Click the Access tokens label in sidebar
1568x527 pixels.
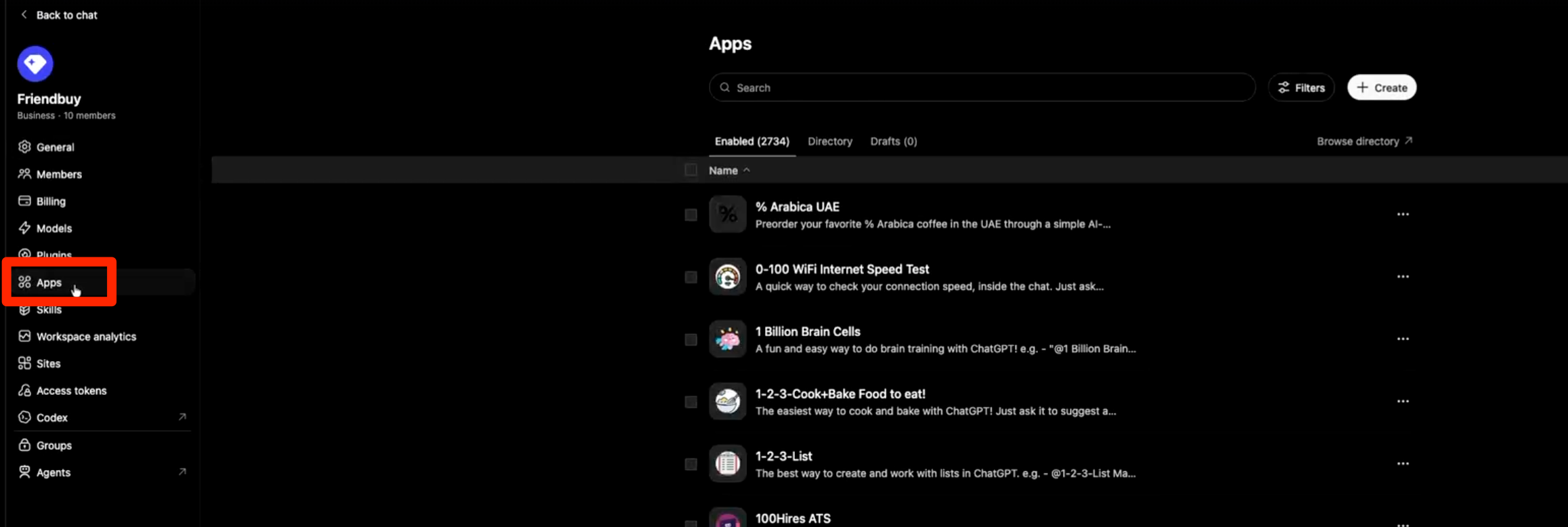pos(72,391)
